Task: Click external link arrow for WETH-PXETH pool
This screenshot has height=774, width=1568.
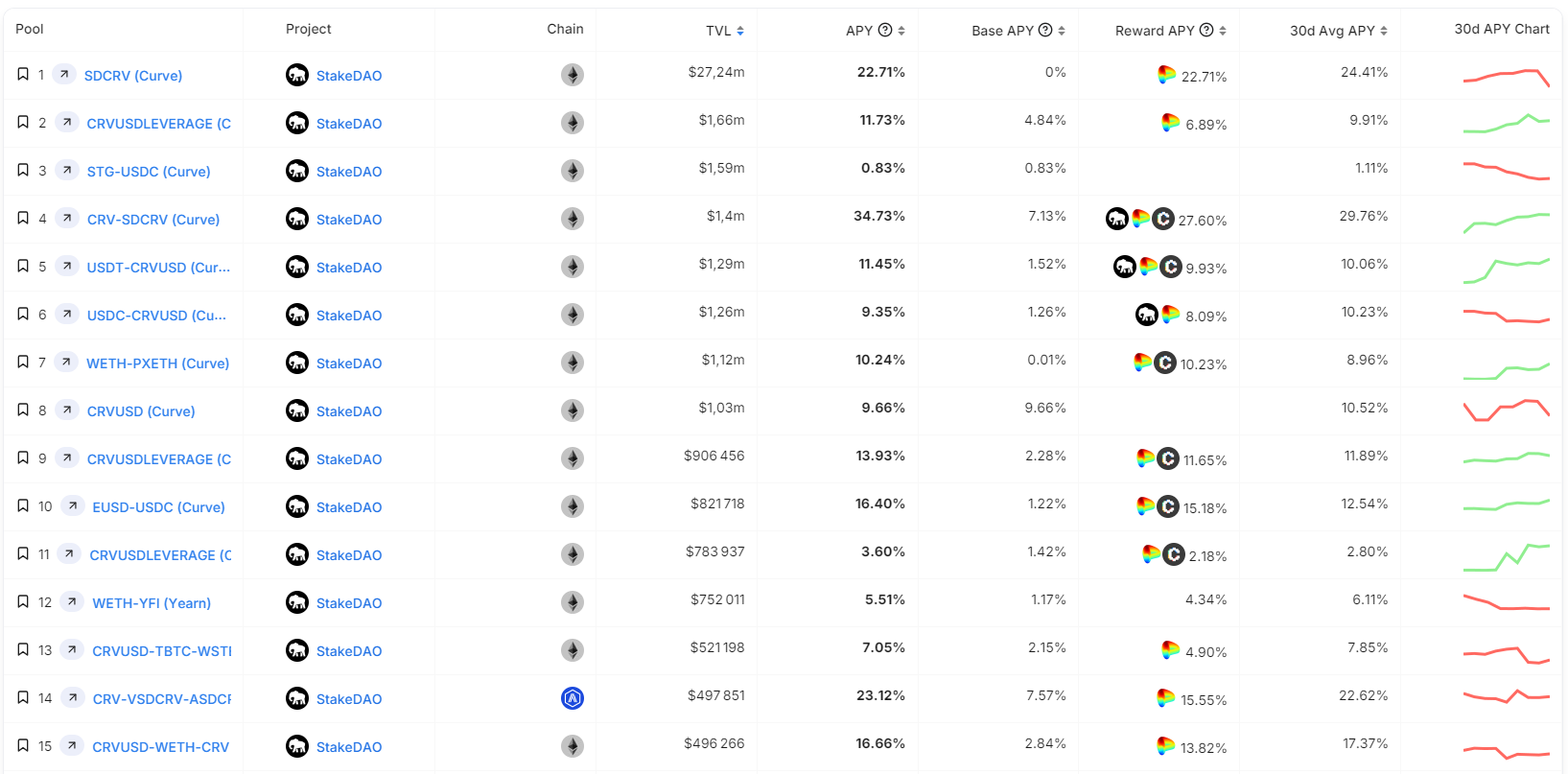Action: tap(66, 363)
